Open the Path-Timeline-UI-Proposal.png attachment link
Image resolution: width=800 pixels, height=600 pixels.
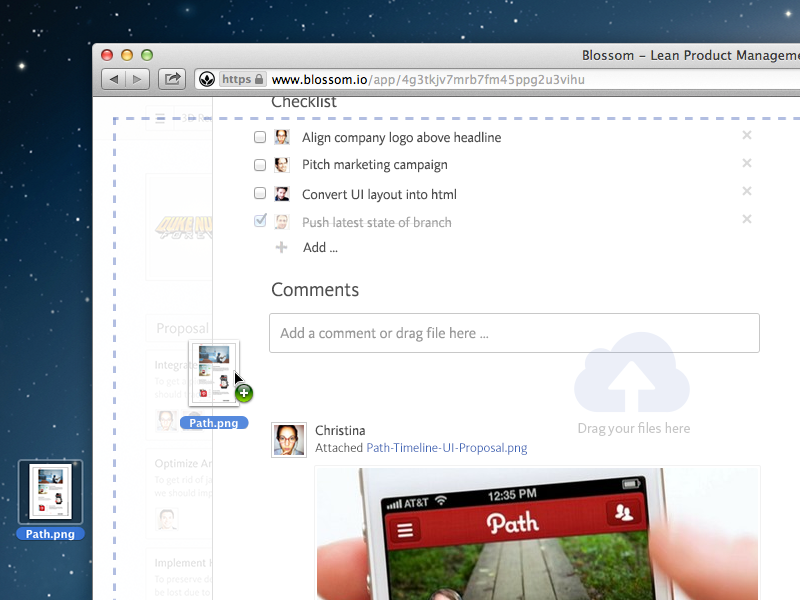pyautogui.click(x=446, y=448)
